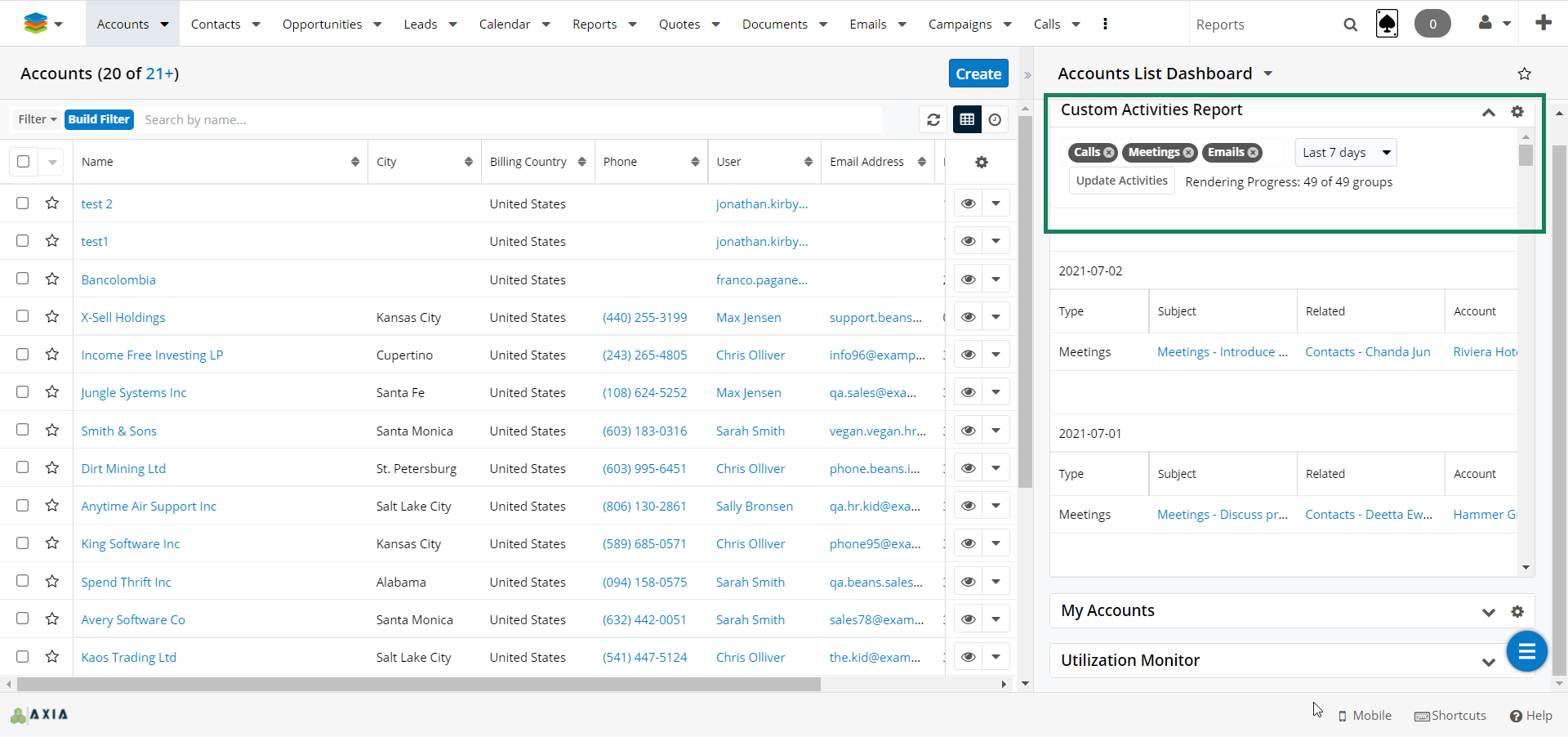Screen dimensions: 1568x737
Task: Open the Contacts module tab
Action: tap(216, 25)
